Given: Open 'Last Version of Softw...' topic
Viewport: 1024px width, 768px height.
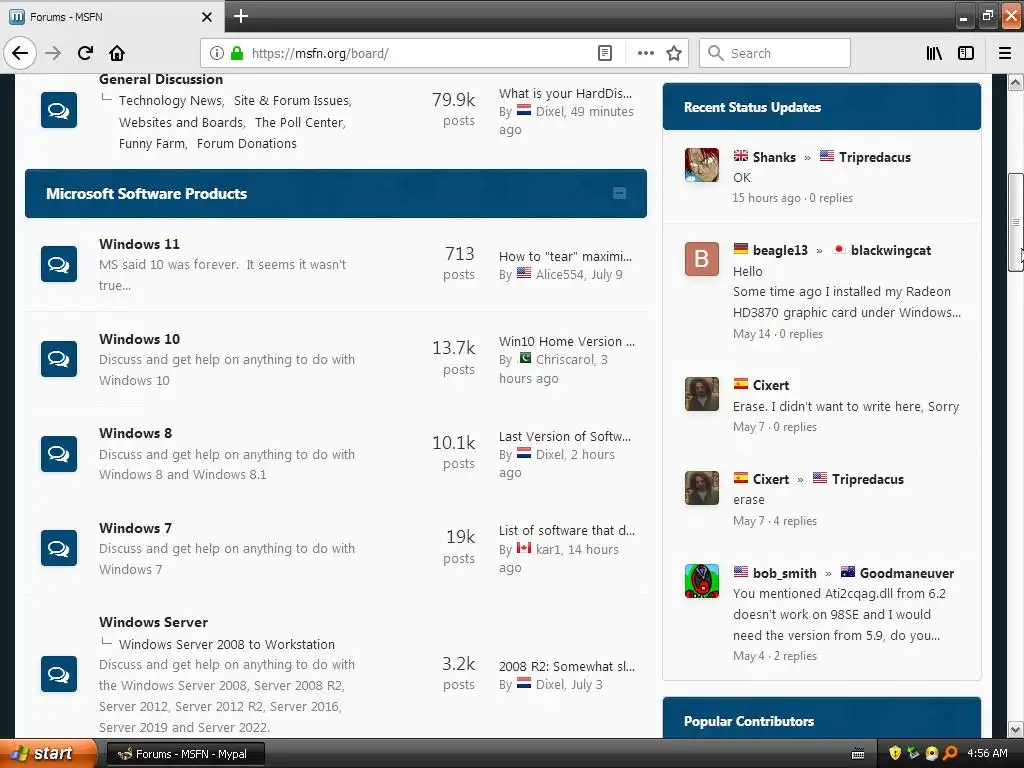Looking at the screenshot, I should click(x=564, y=436).
